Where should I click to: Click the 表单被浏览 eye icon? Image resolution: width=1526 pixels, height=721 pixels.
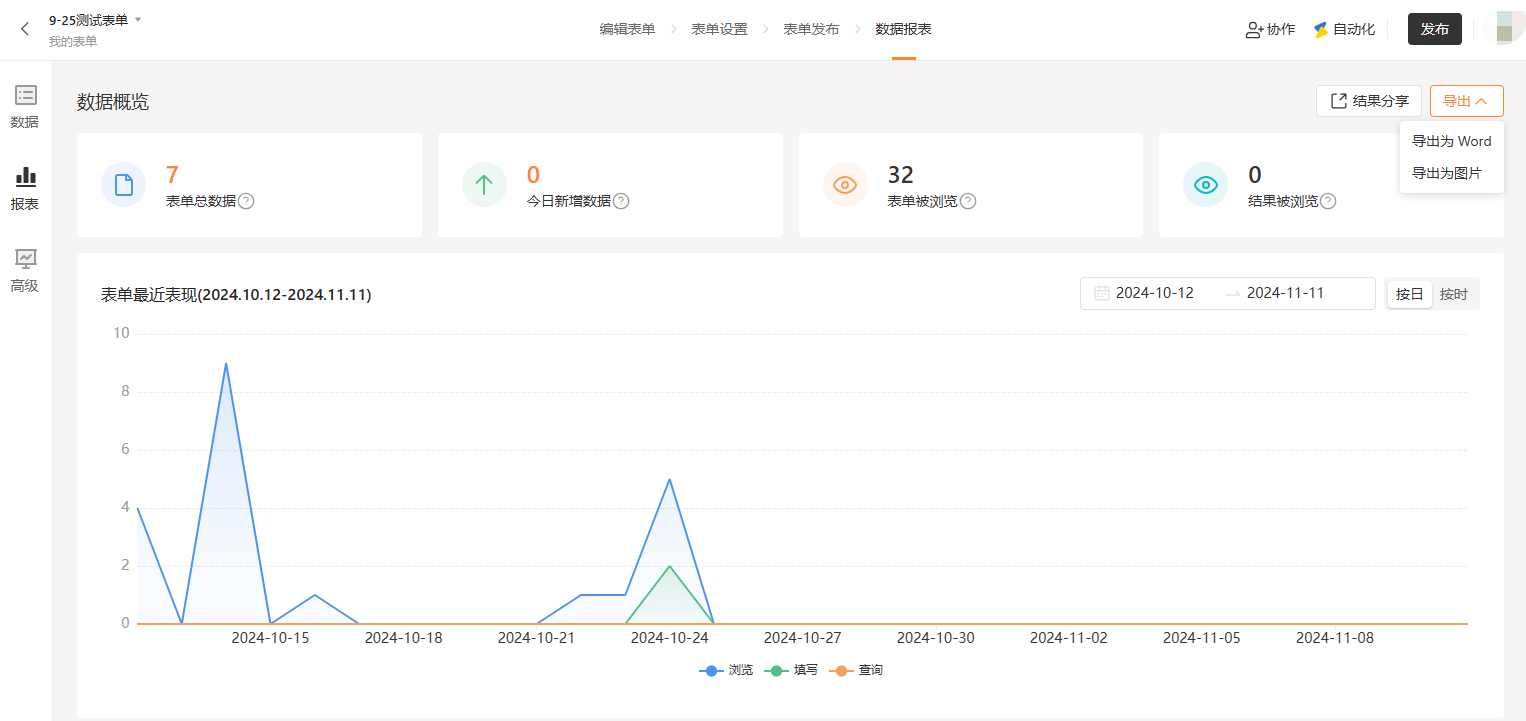845,185
